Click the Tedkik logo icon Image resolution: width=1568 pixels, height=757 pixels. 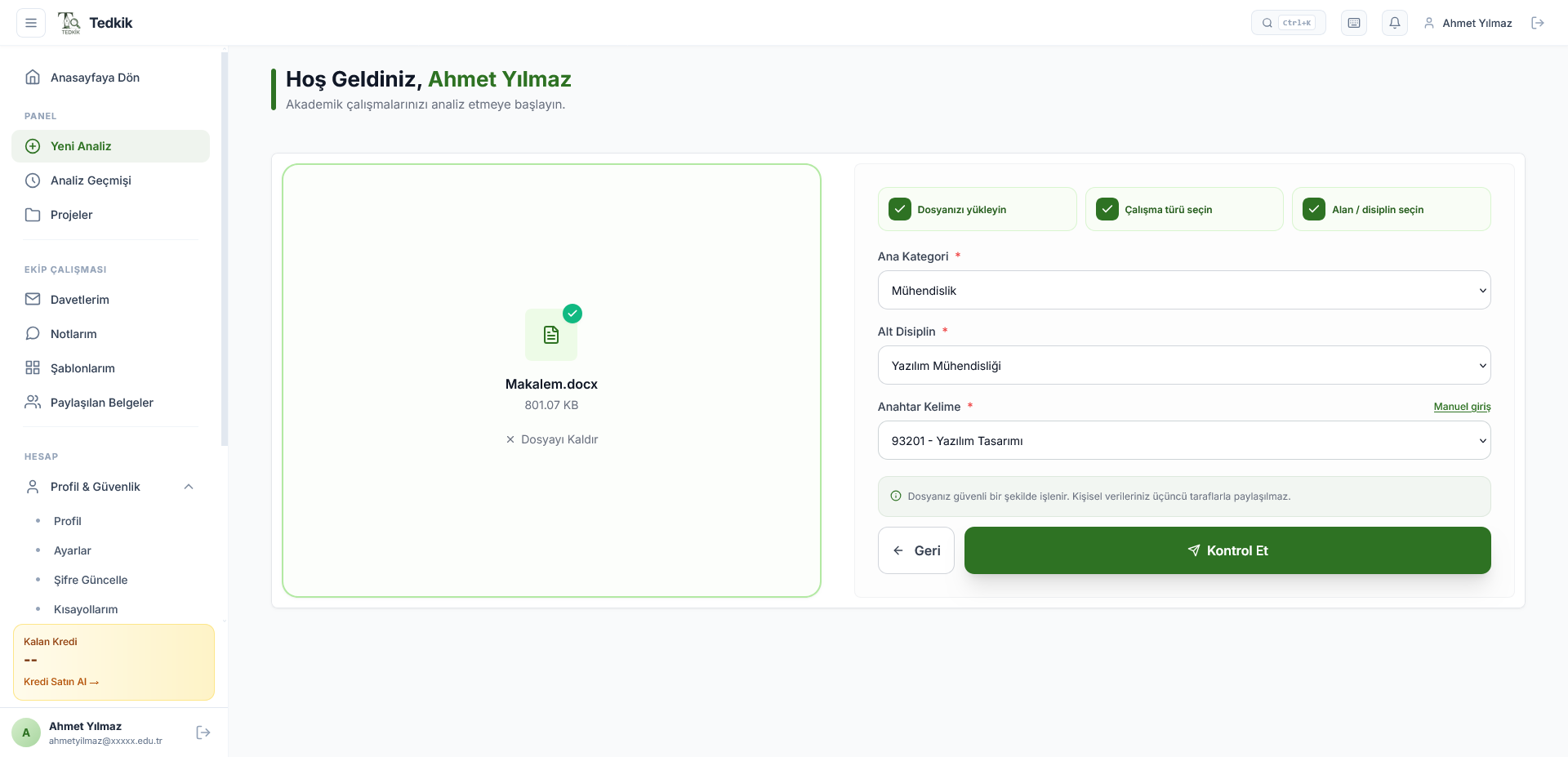[x=69, y=23]
